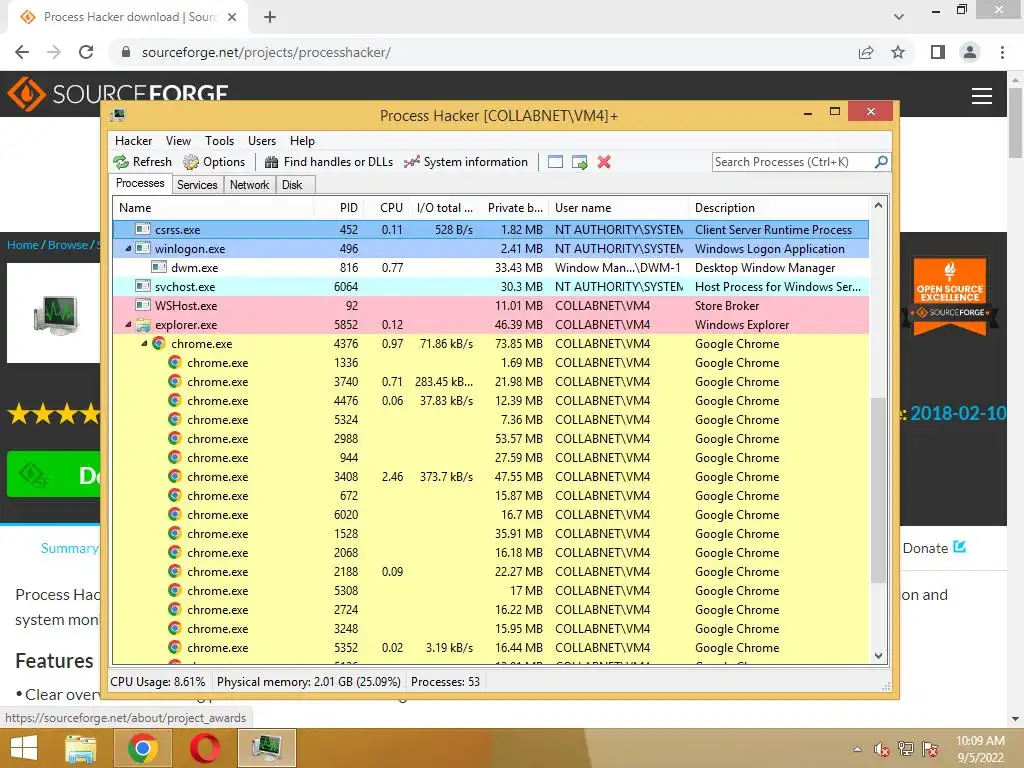Select the svchost.exe process row

coord(491,287)
